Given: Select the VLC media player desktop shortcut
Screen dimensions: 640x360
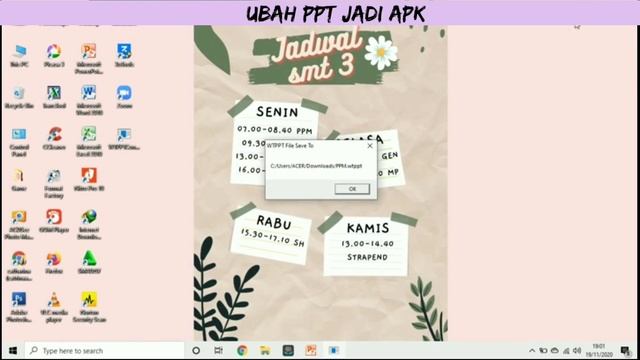Looking at the screenshot, I should (54, 307).
